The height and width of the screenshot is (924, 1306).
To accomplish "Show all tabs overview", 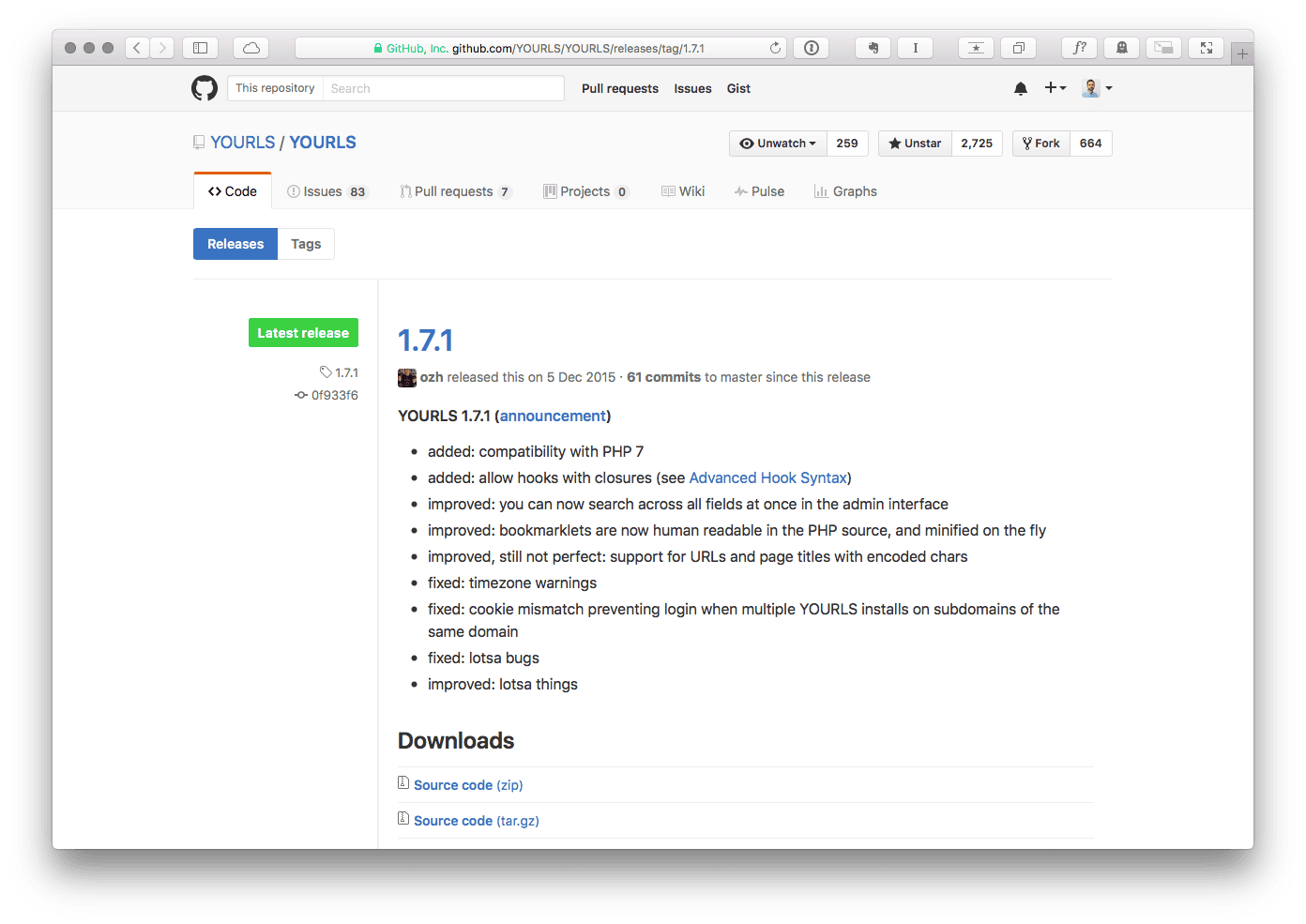I will (x=1019, y=48).
